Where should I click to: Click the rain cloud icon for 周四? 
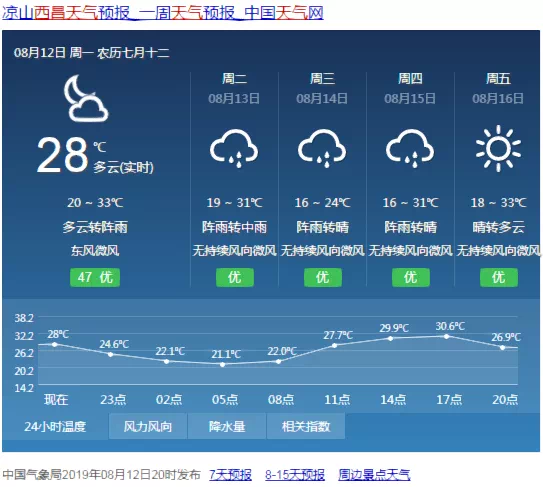[410, 148]
